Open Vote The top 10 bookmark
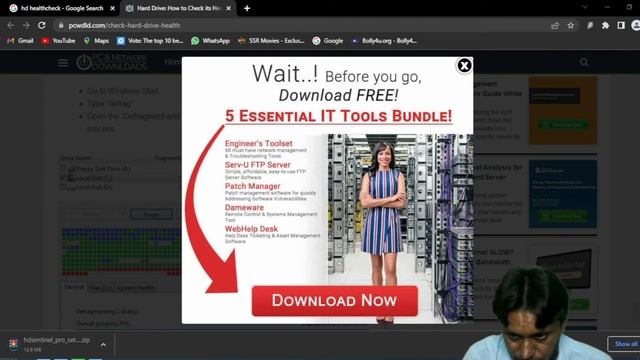Image resolution: width=640 pixels, height=360 pixels. click(150, 41)
